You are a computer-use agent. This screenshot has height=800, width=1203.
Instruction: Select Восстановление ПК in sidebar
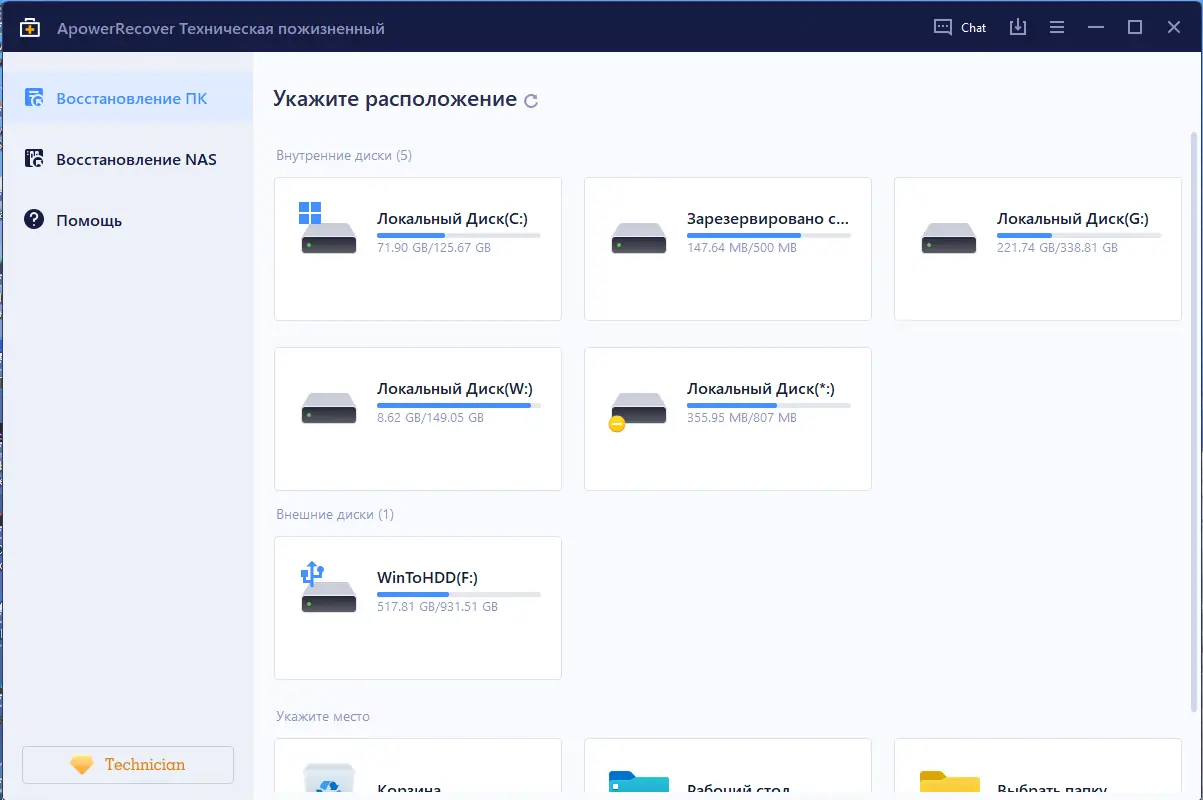132,98
